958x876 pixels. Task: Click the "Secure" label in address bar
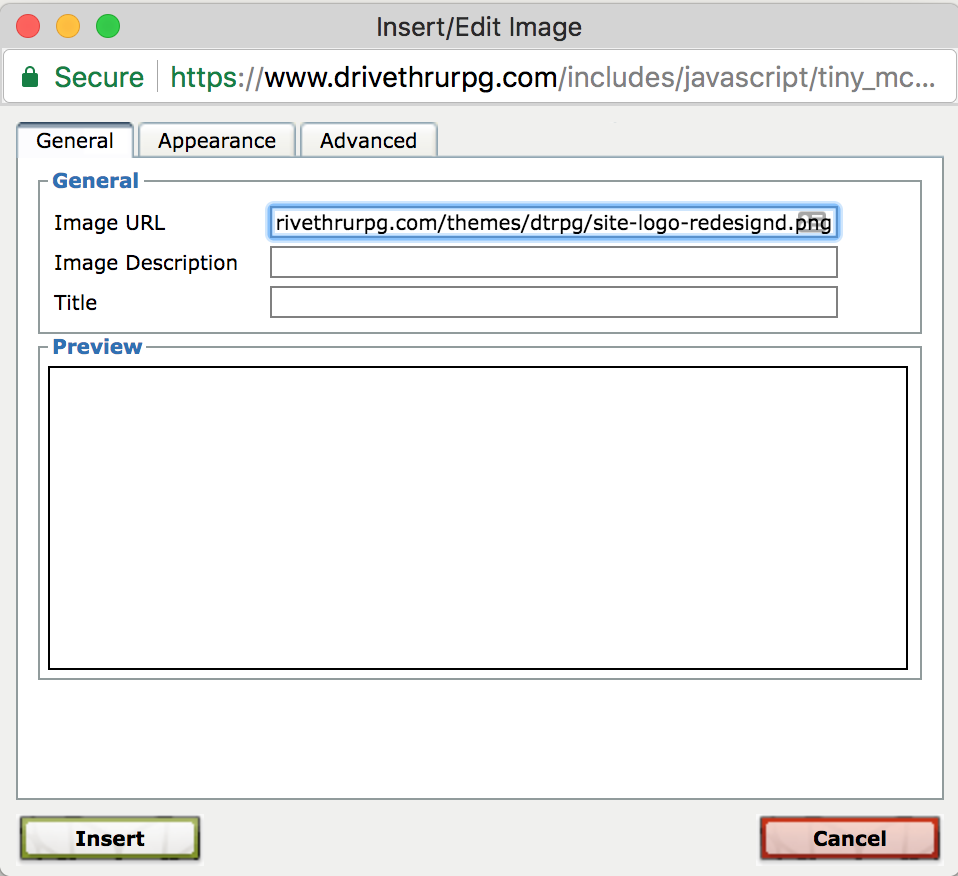point(99,77)
